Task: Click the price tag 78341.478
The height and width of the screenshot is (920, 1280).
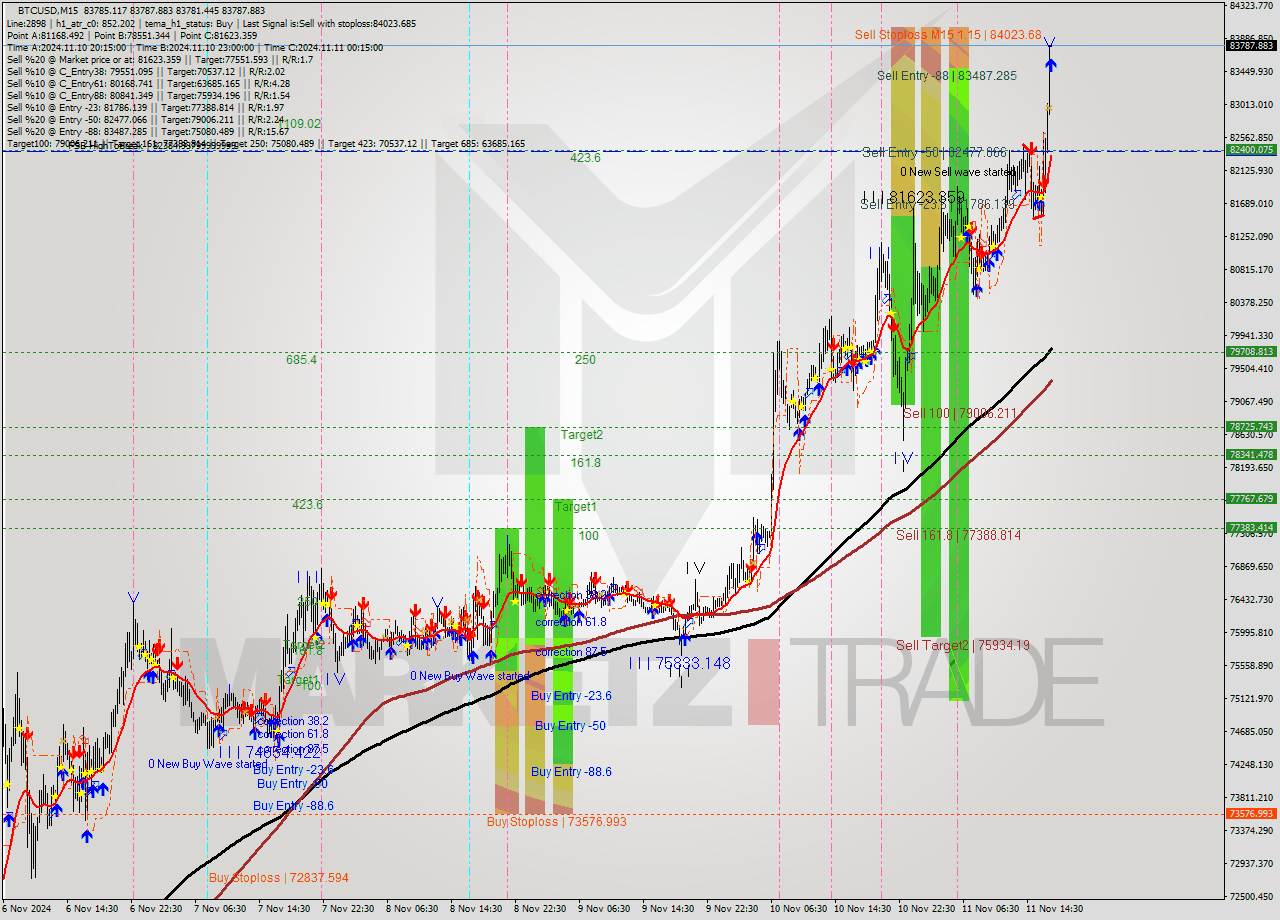Action: [1250, 455]
